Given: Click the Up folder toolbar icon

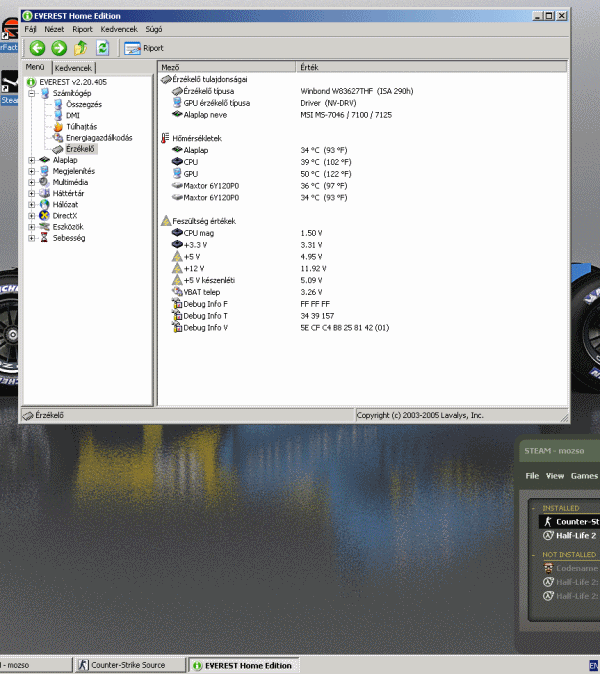Looking at the screenshot, I should 80,48.
